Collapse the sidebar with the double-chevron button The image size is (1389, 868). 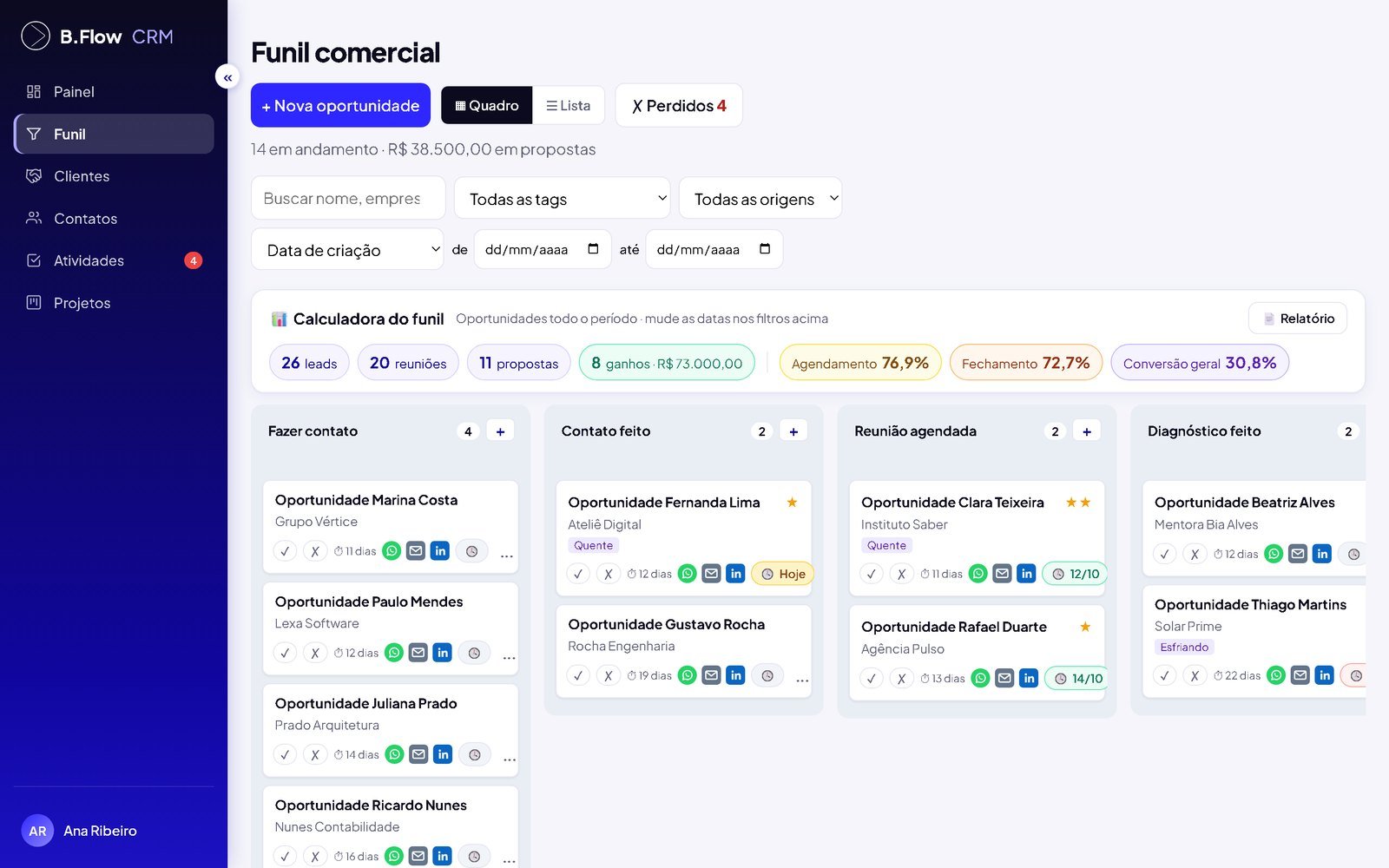coord(227,77)
